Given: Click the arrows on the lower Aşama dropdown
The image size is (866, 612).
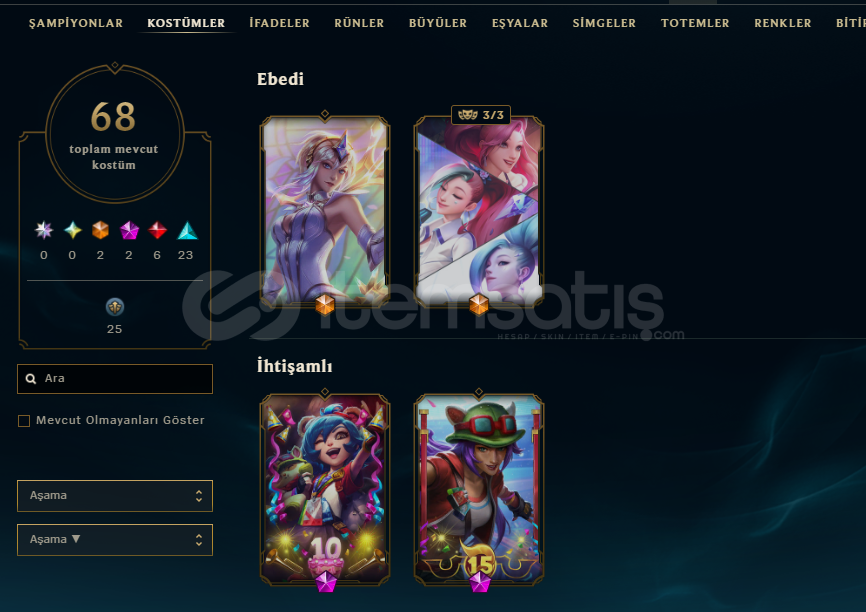Looking at the screenshot, I should 199,540.
